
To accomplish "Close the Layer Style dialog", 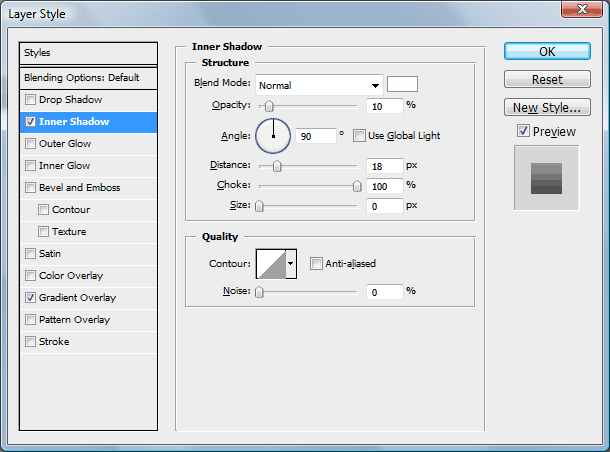I will (586, 9).
